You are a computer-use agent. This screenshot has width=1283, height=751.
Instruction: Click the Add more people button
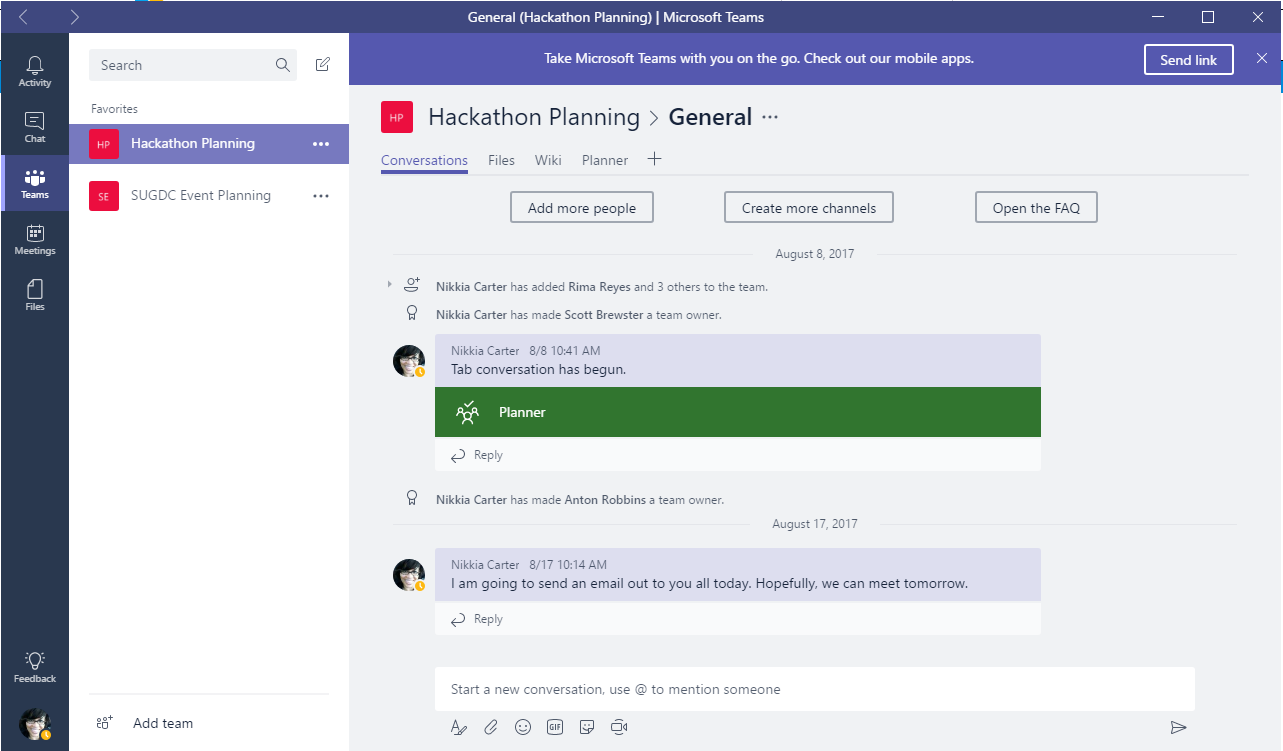click(582, 208)
